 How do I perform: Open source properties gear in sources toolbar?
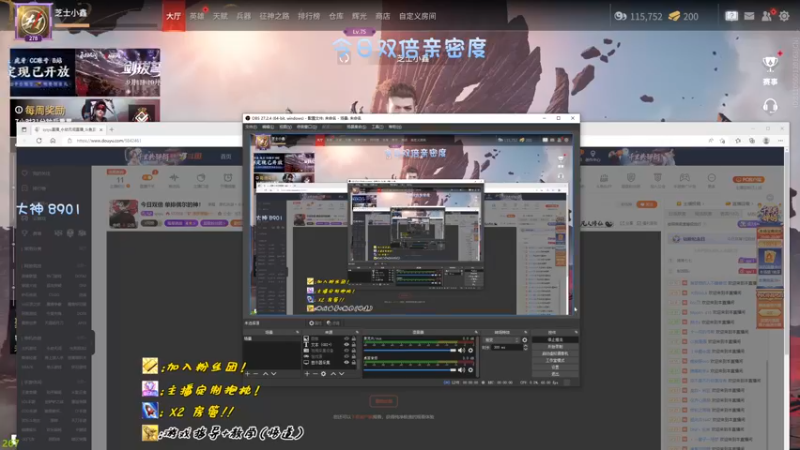click(x=323, y=373)
